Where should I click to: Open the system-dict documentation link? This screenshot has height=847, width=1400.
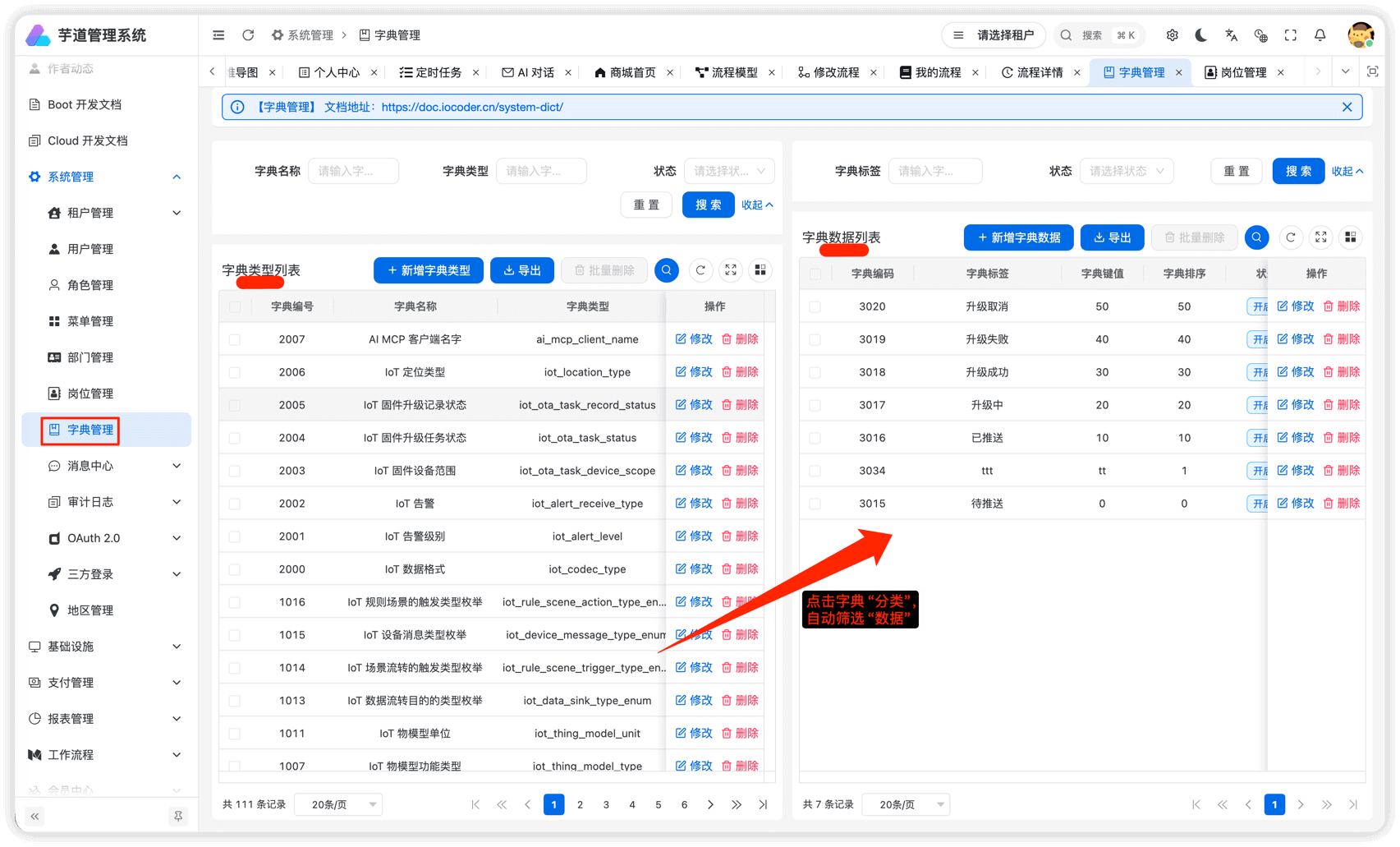coord(472,107)
